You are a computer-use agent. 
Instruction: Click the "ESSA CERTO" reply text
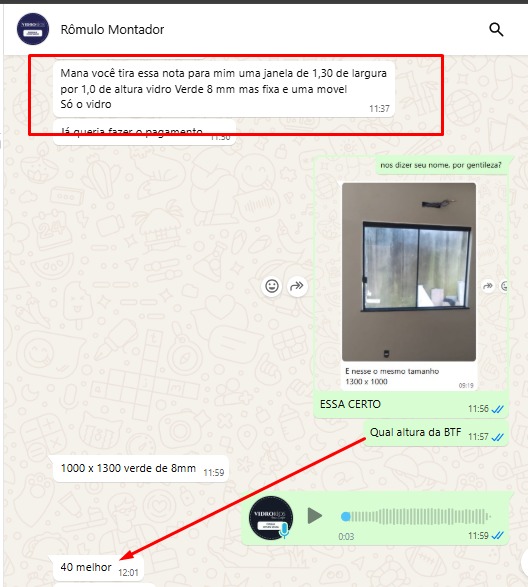350,404
